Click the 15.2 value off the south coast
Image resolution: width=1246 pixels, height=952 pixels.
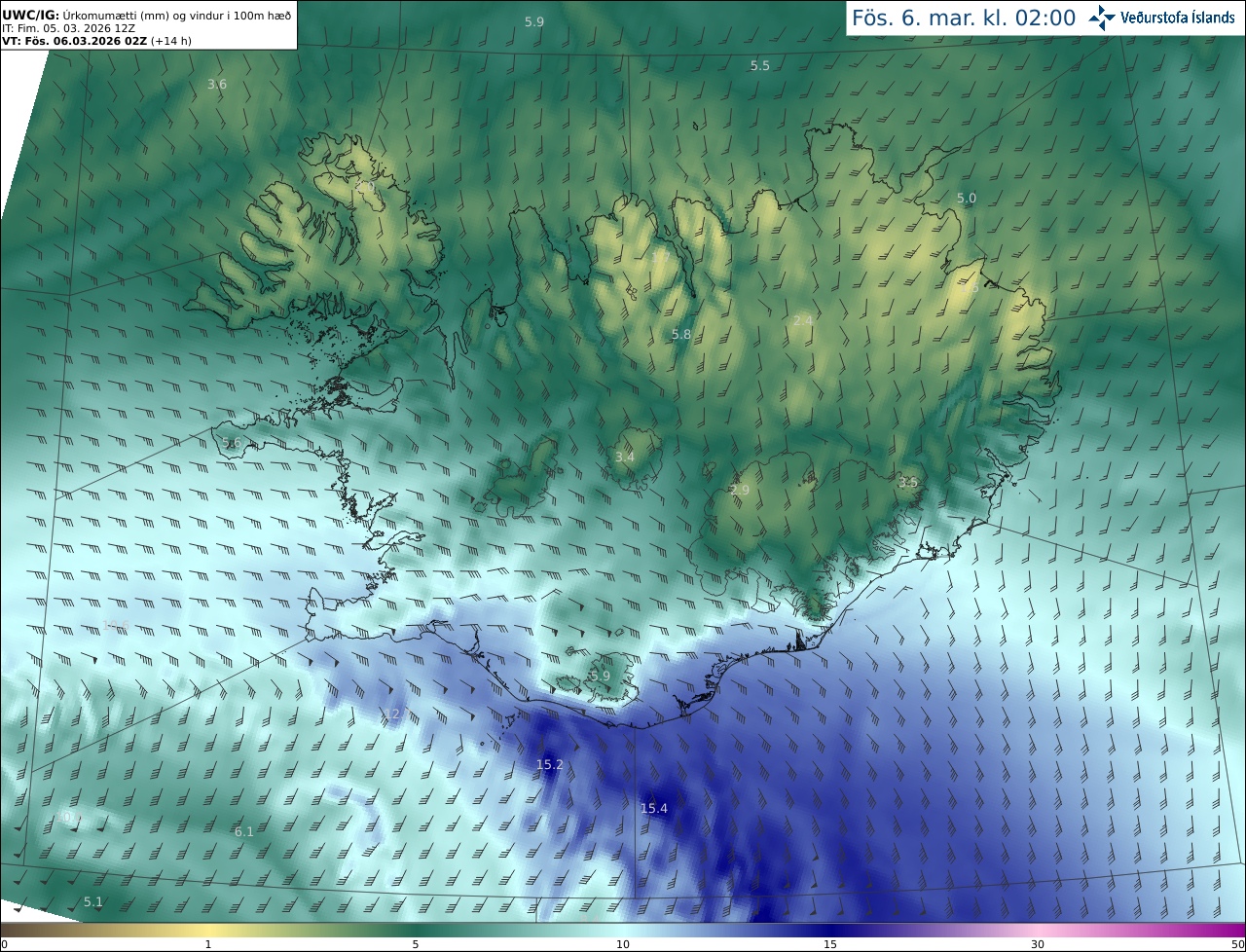pyautogui.click(x=550, y=764)
